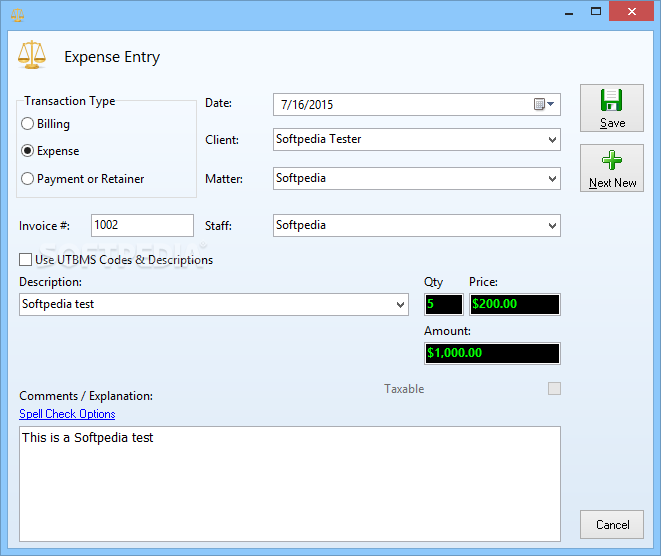The image size is (661, 556).
Task: Click the Price field showing $200.00
Action: pos(515,304)
